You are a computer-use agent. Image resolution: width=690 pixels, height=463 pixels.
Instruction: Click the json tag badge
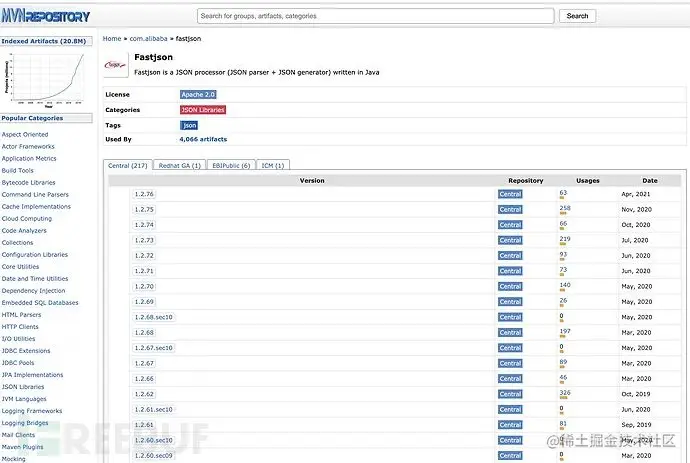click(x=189, y=125)
